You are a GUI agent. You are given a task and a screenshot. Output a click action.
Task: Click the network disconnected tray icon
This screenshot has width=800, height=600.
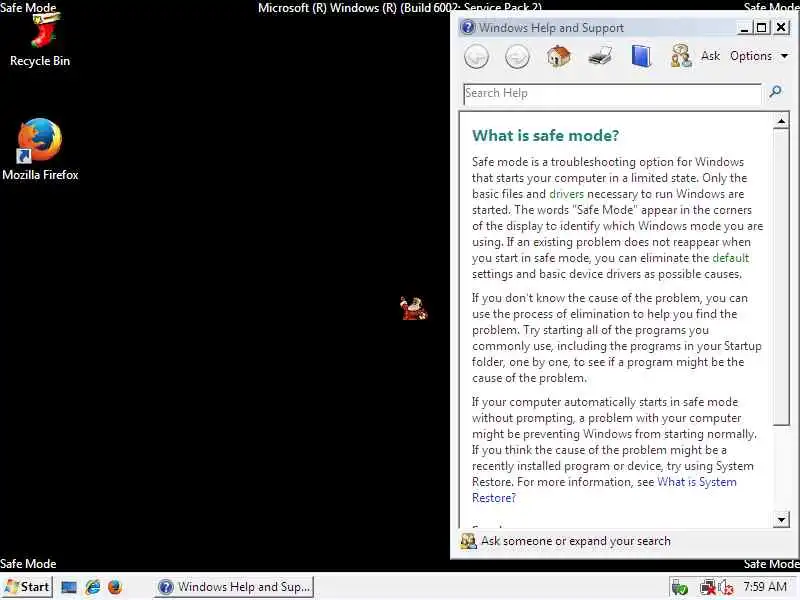coord(708,588)
